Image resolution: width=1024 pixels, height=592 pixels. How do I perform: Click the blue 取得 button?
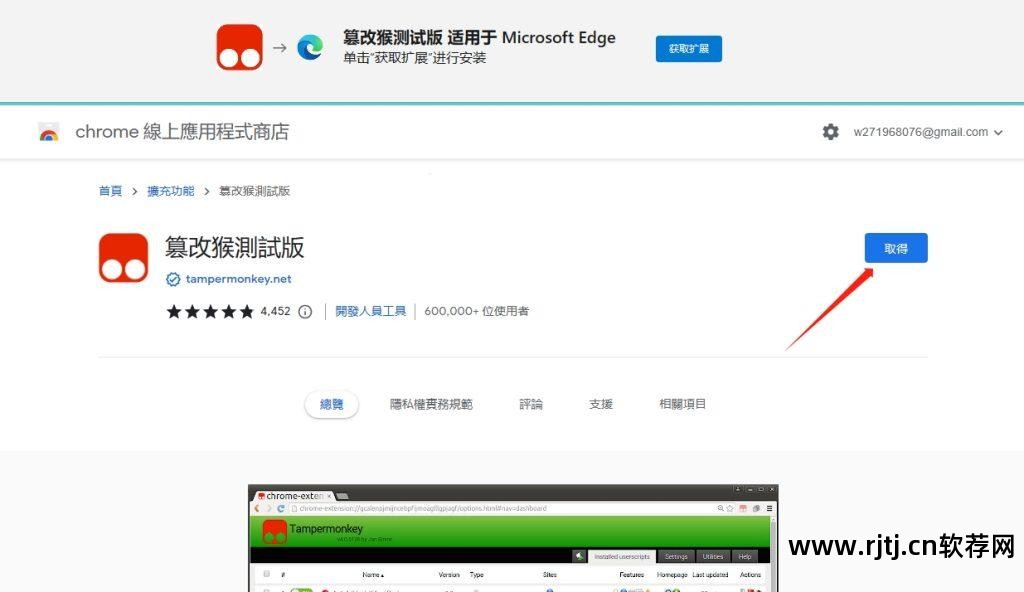coord(896,248)
